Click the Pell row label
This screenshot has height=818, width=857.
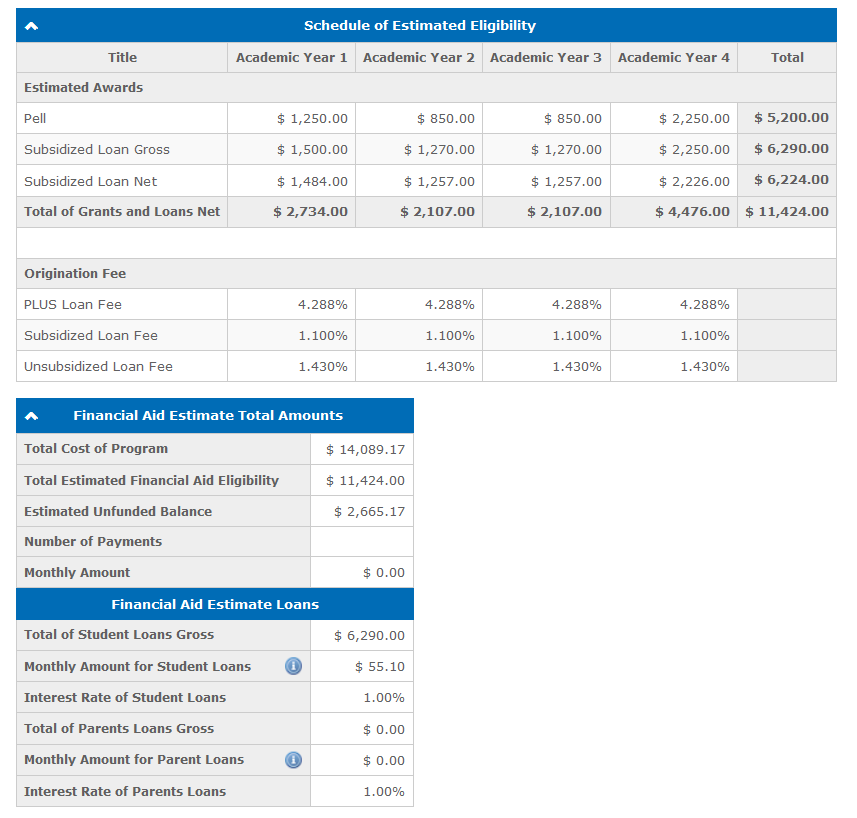tap(35, 119)
